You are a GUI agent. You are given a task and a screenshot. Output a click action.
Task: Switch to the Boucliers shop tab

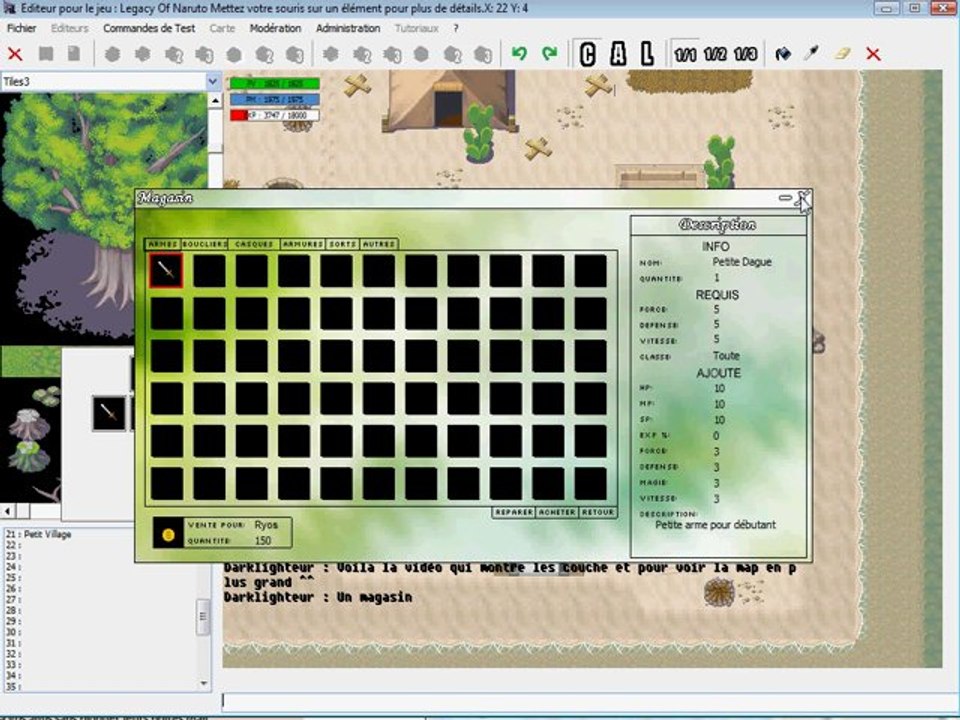coord(205,244)
